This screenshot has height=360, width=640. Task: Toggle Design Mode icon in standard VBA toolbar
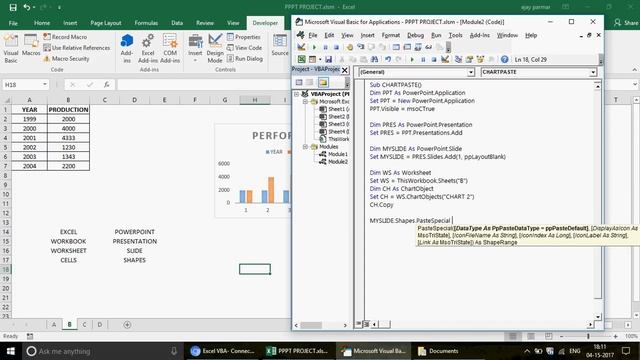pos(445,60)
